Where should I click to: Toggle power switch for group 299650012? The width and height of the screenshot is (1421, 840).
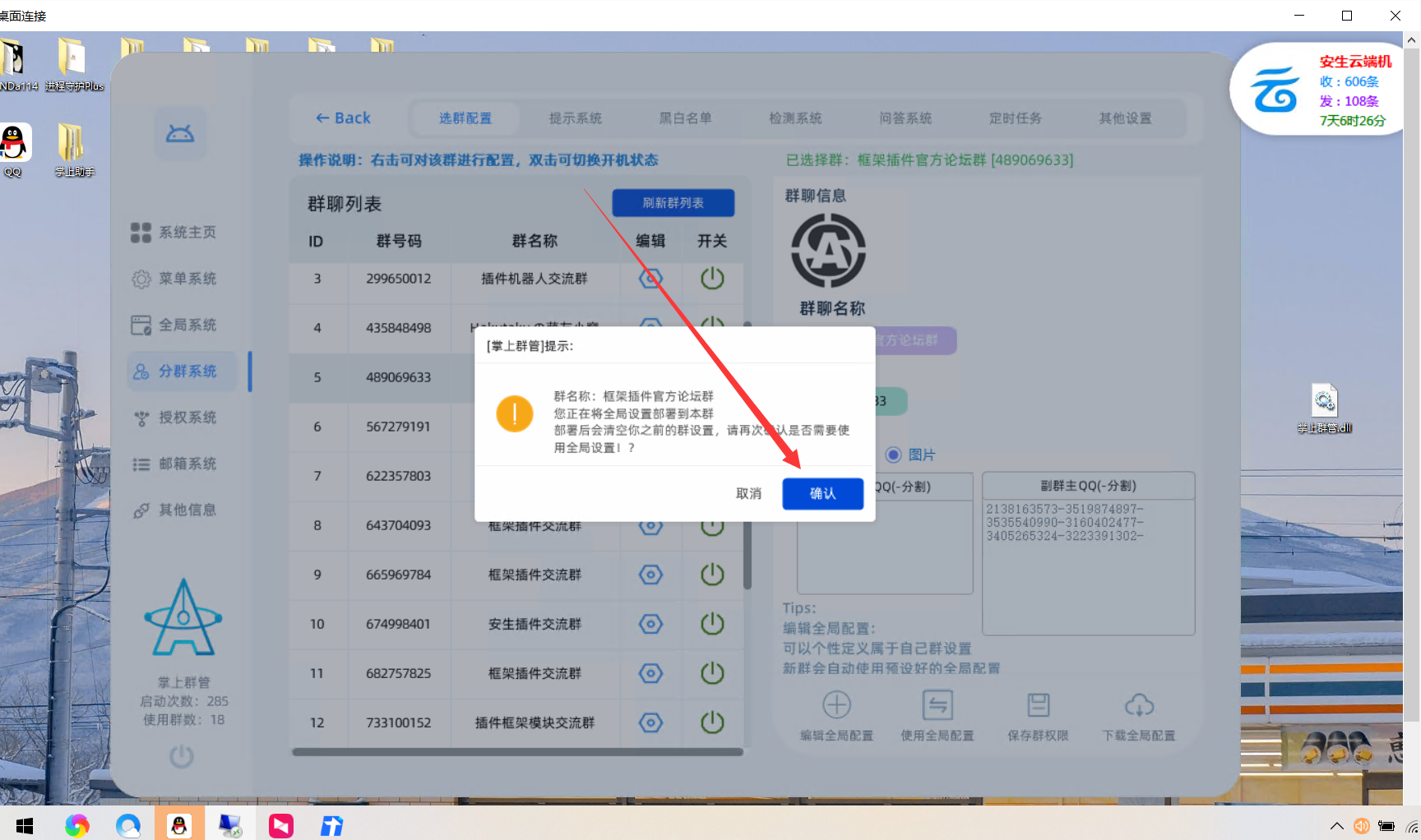click(x=712, y=279)
